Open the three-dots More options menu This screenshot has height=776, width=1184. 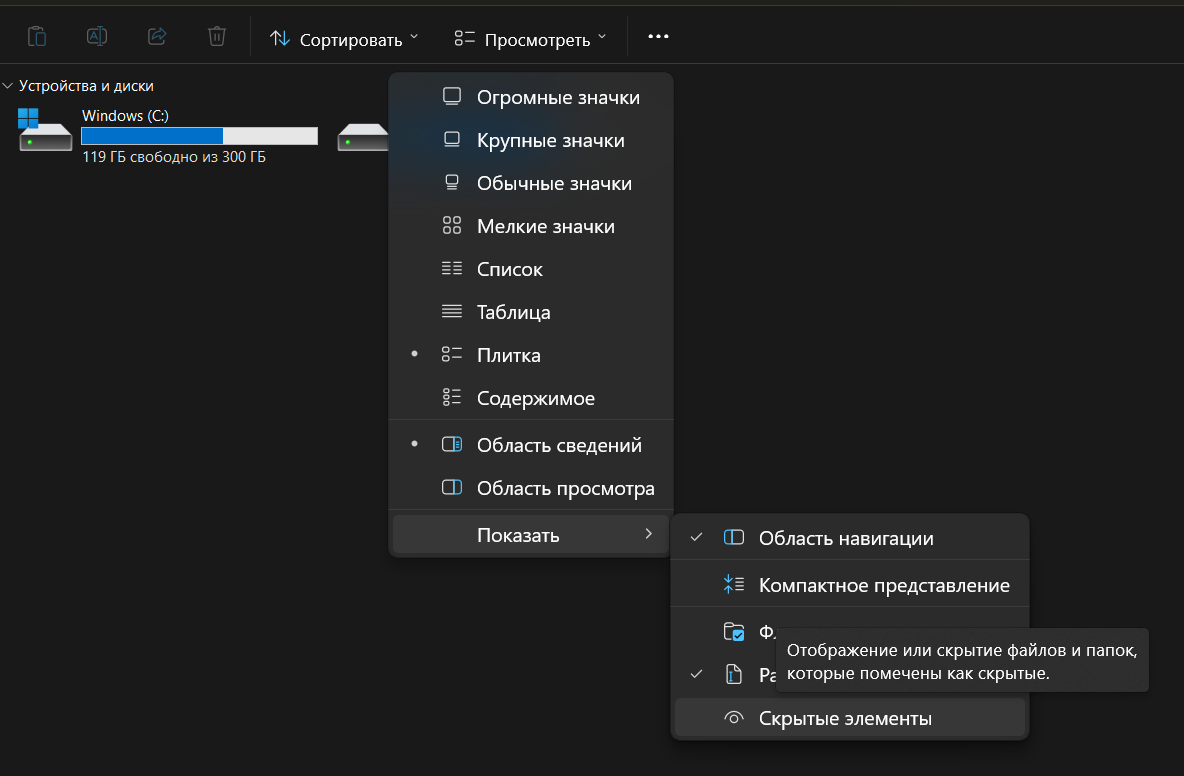click(x=657, y=37)
